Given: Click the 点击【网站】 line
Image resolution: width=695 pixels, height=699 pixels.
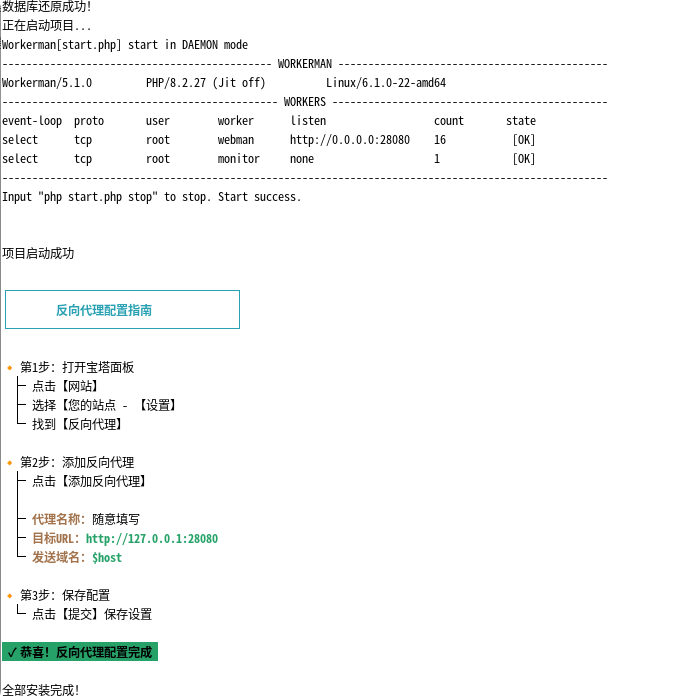Looking at the screenshot, I should 65,386.
